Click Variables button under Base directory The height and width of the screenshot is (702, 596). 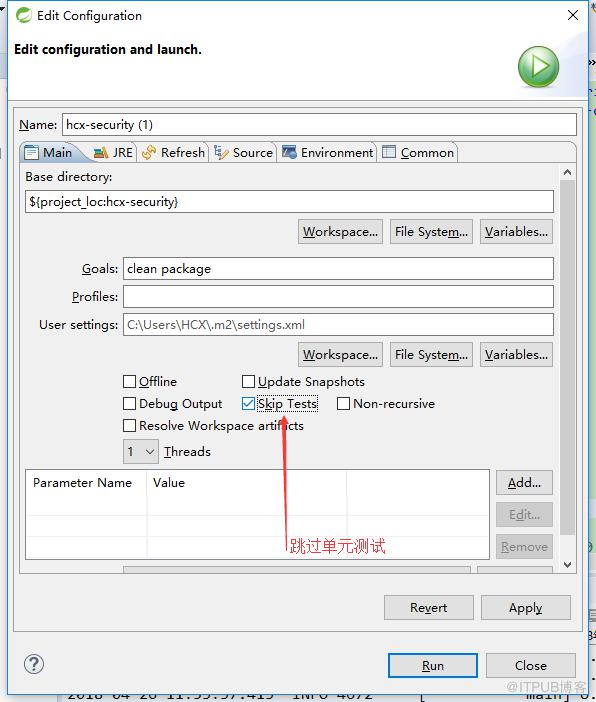click(x=516, y=231)
